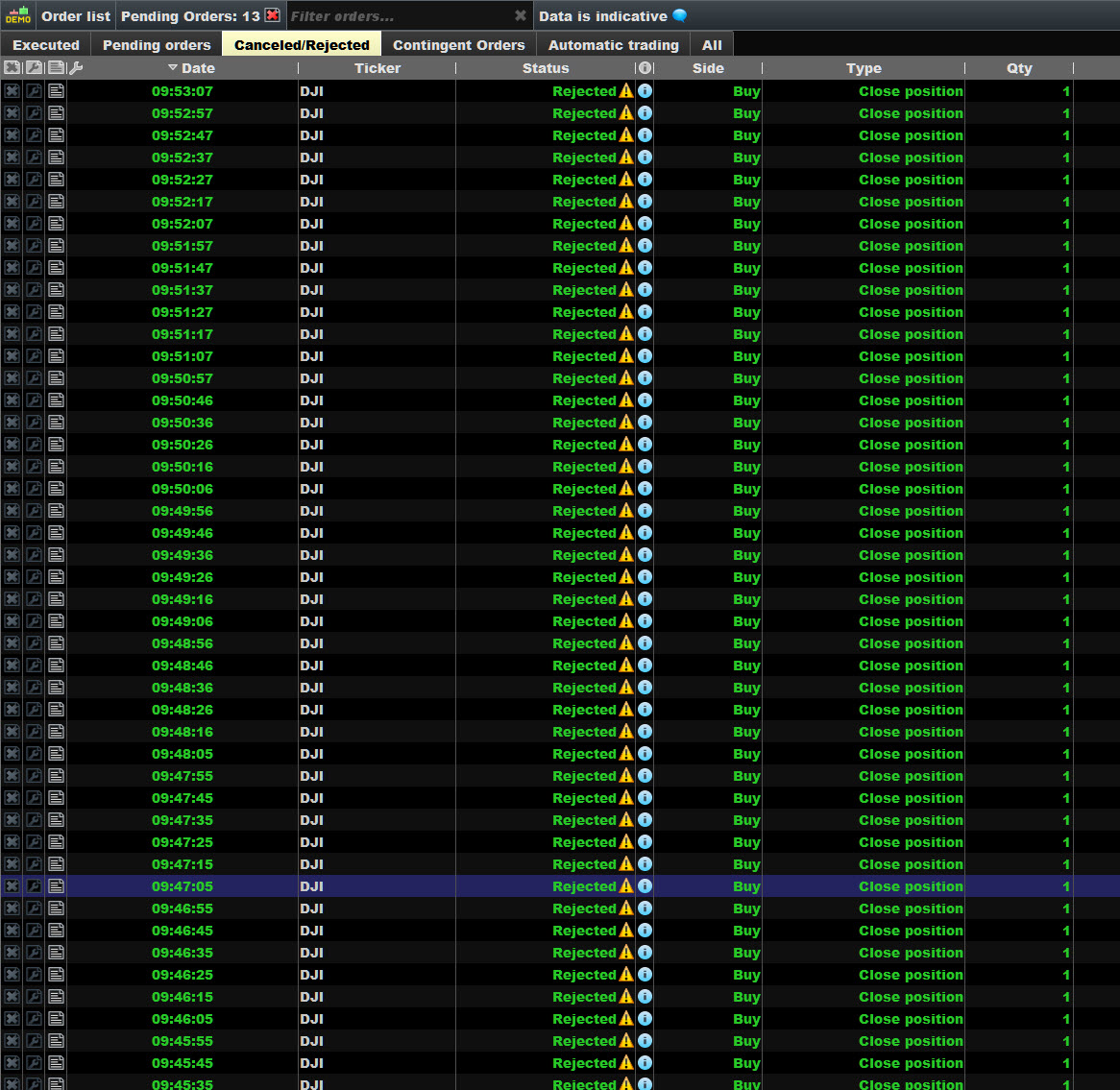Click the Data is indicative chat bubble

(x=679, y=15)
